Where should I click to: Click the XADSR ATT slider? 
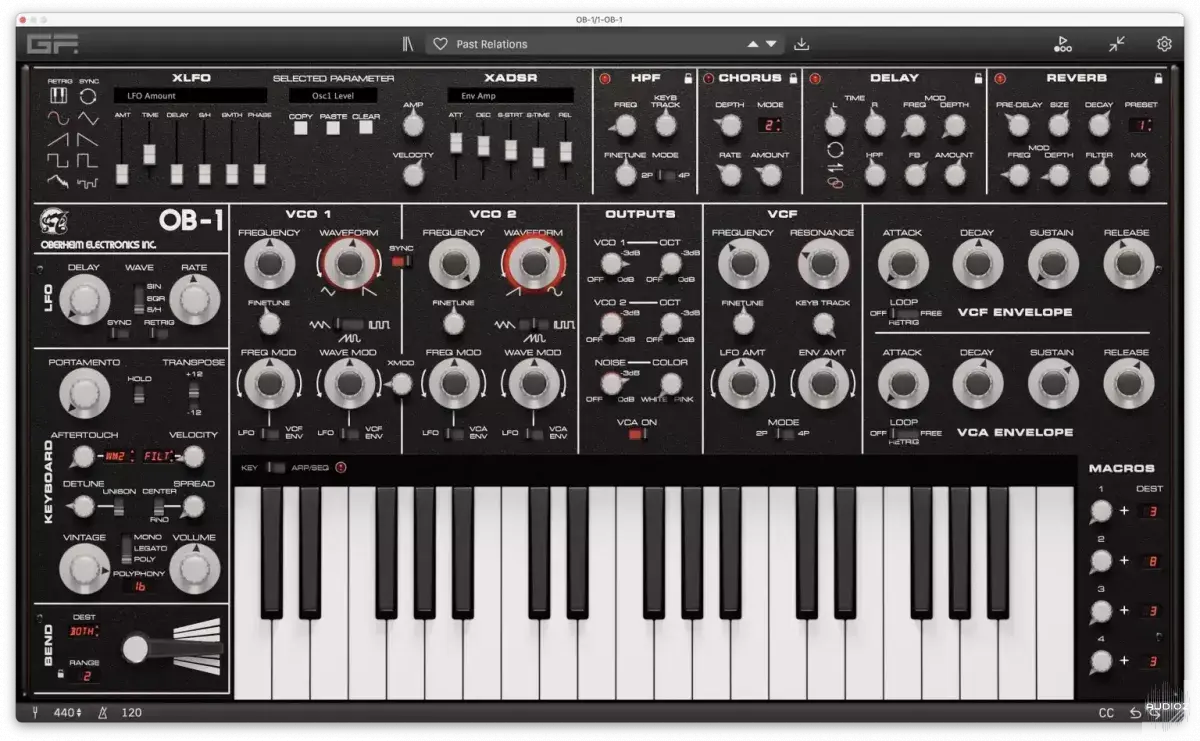click(455, 145)
